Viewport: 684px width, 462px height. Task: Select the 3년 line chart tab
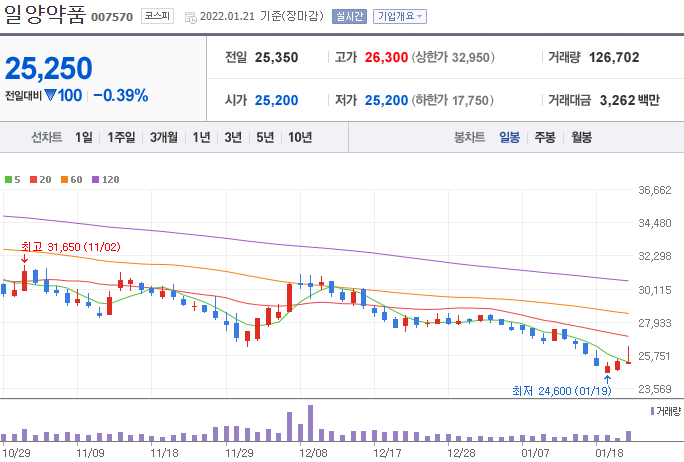[x=233, y=137]
